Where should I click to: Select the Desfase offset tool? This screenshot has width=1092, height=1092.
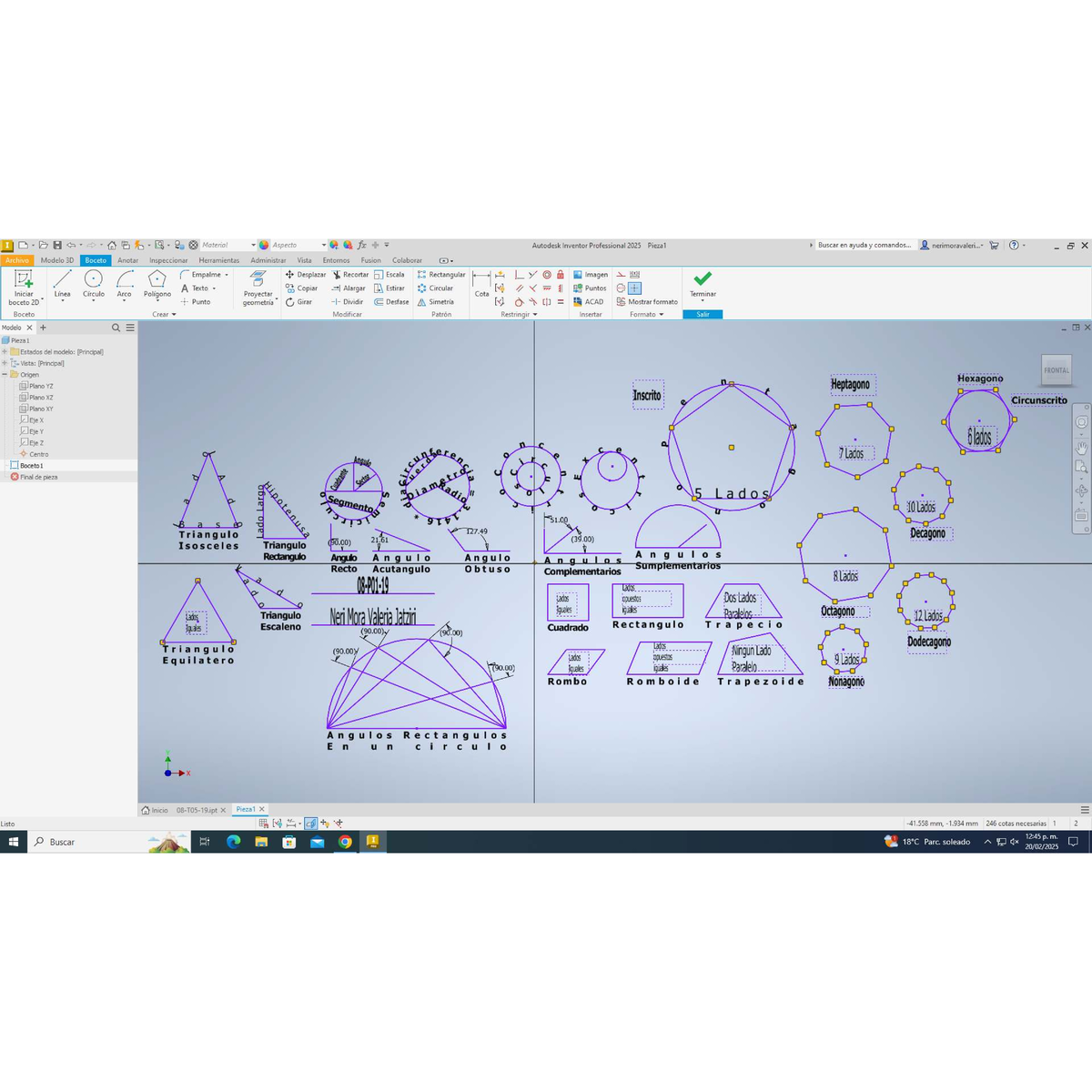(x=392, y=302)
